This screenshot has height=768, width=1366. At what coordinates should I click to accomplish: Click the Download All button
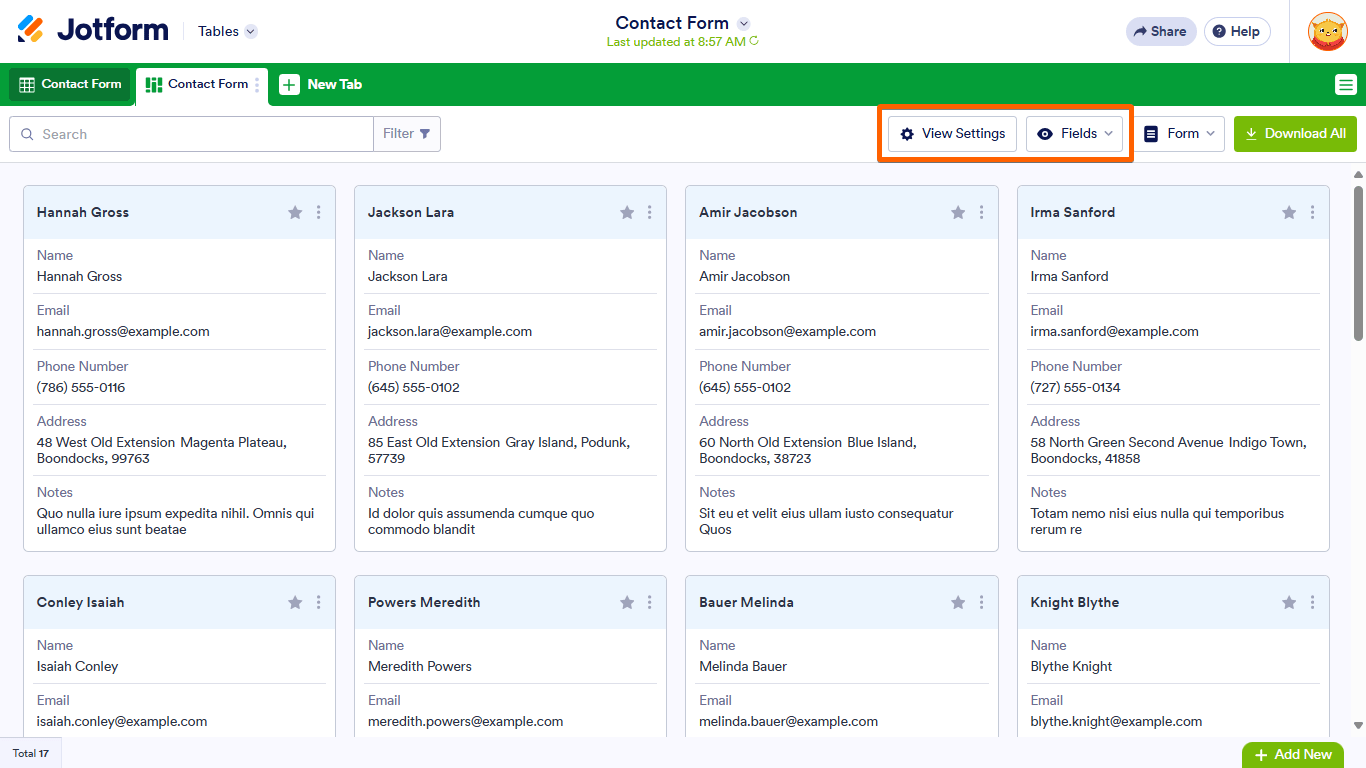pyautogui.click(x=1295, y=134)
